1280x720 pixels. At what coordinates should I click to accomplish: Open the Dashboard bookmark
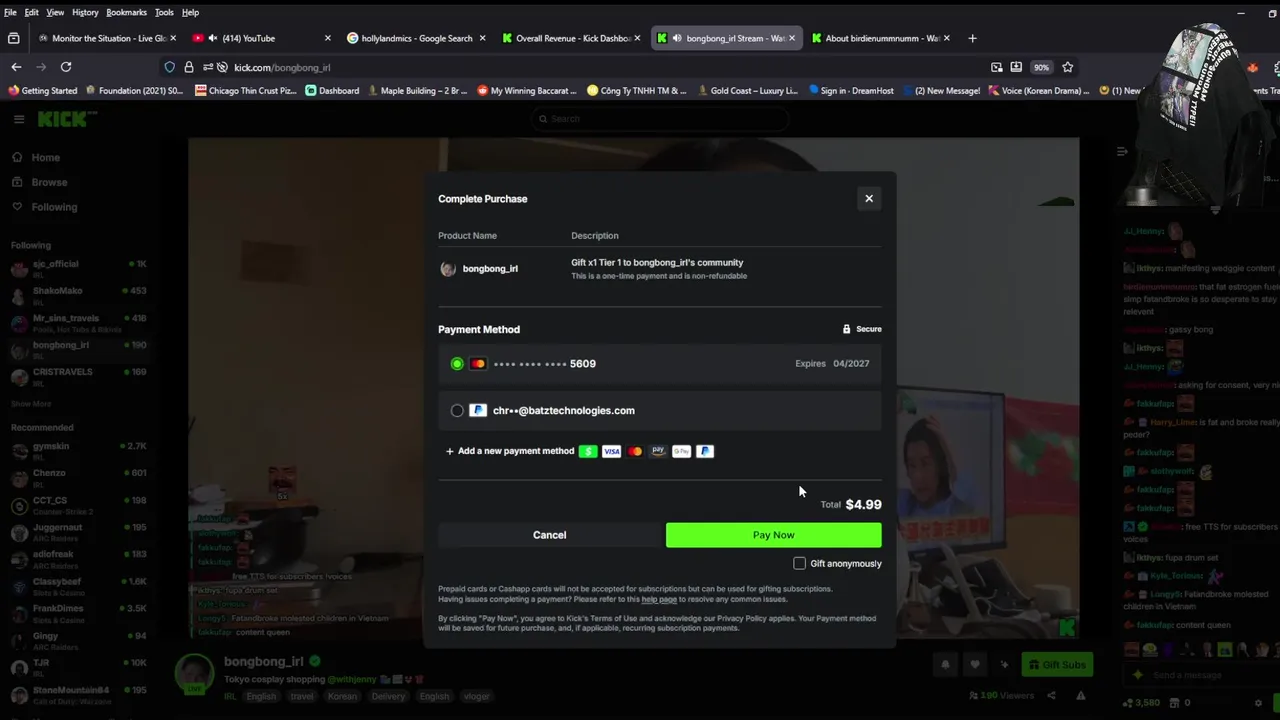coord(332,91)
